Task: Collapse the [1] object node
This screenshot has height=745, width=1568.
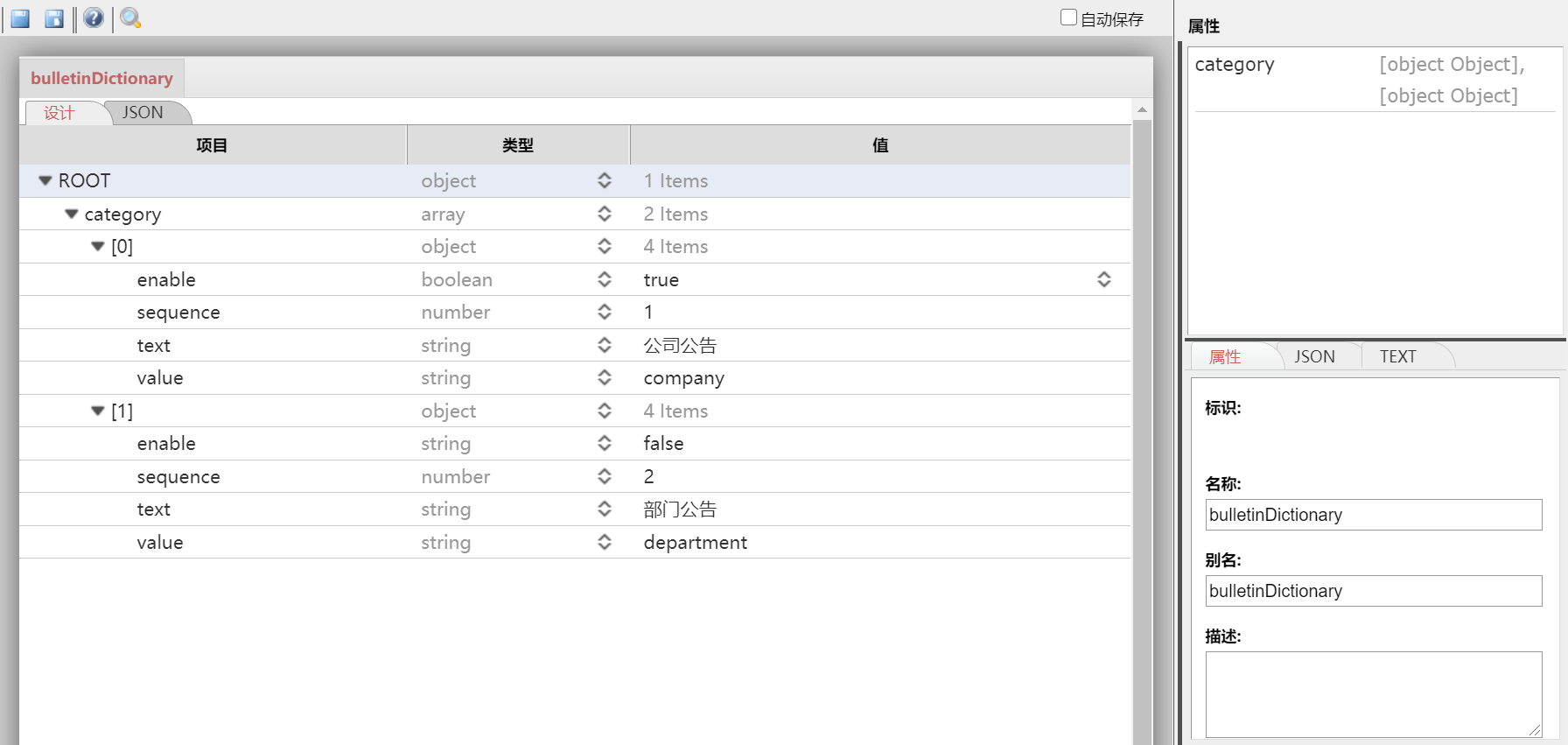Action: pyautogui.click(x=98, y=411)
